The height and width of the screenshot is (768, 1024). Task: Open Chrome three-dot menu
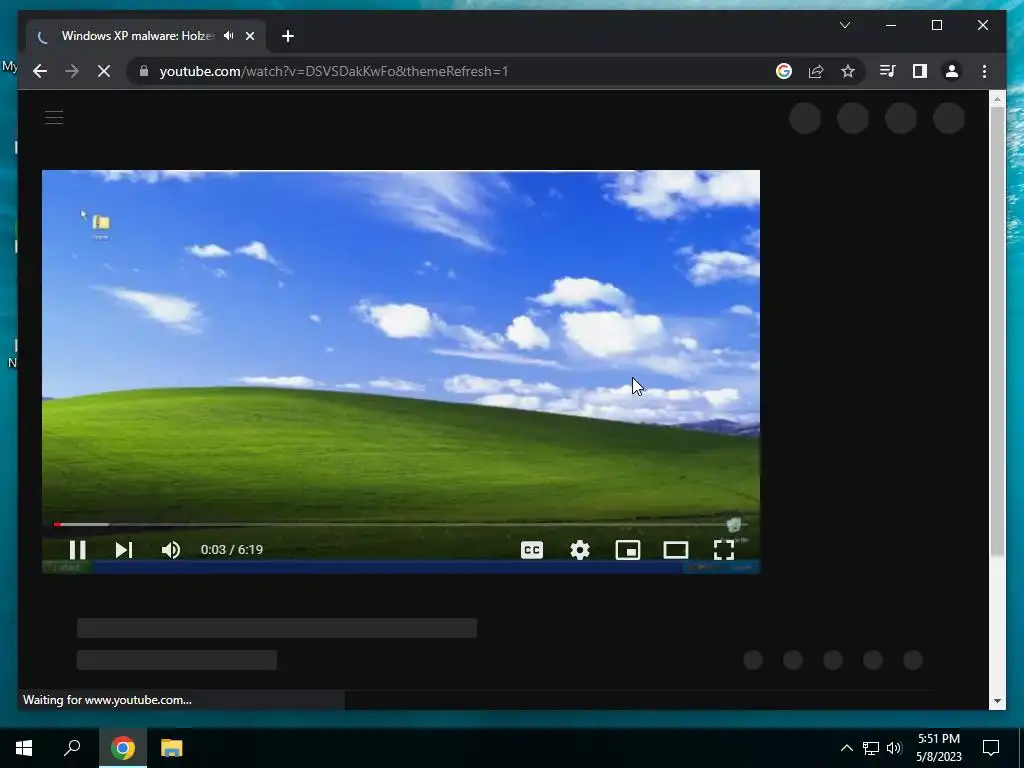pos(984,71)
